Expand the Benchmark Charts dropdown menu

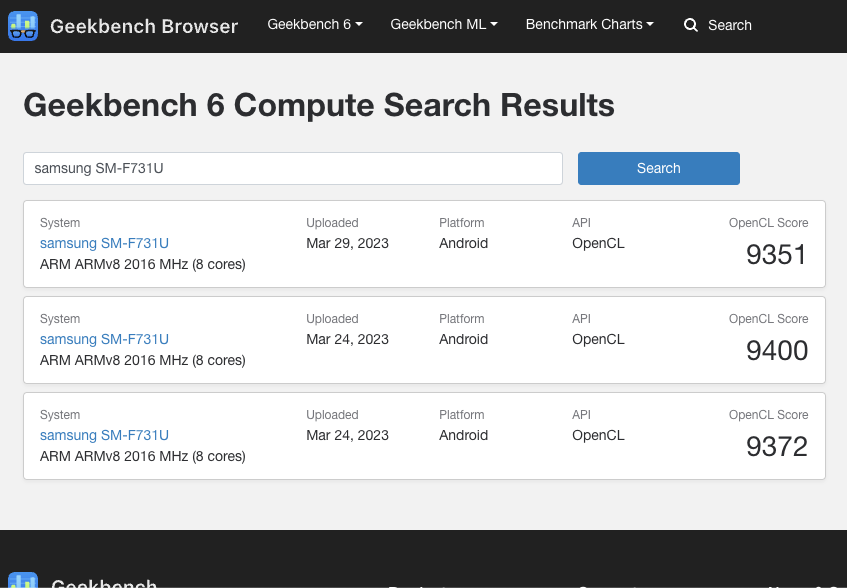click(589, 24)
